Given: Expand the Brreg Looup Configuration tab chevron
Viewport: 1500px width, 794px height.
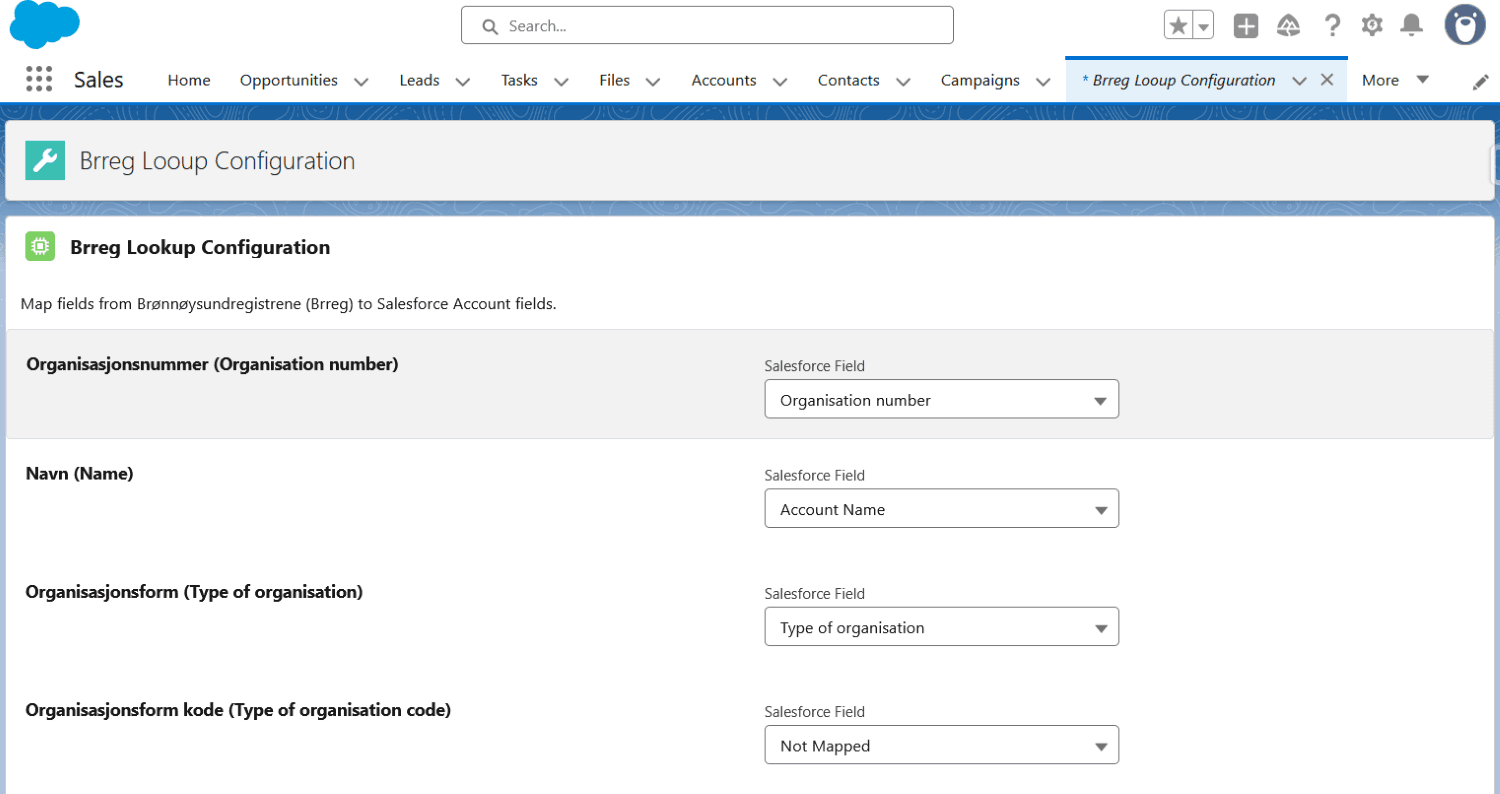Looking at the screenshot, I should click(1299, 82).
